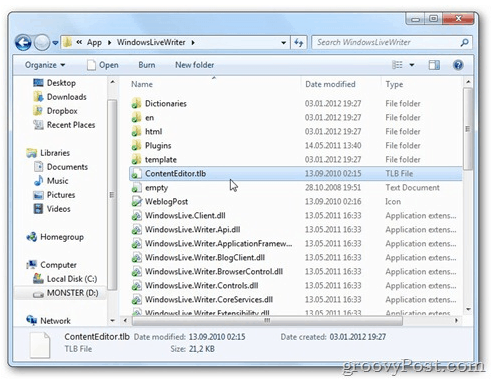The width and height of the screenshot is (491, 379).
Task: Click the WindowsLive.Writer.Controls.dll file icon
Action: pyautogui.click(x=136, y=286)
